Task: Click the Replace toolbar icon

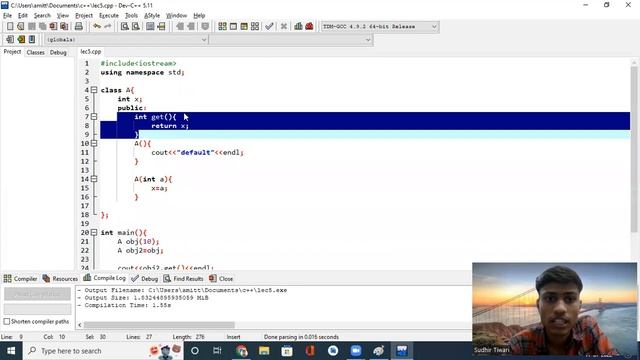Action: click(x=136, y=27)
